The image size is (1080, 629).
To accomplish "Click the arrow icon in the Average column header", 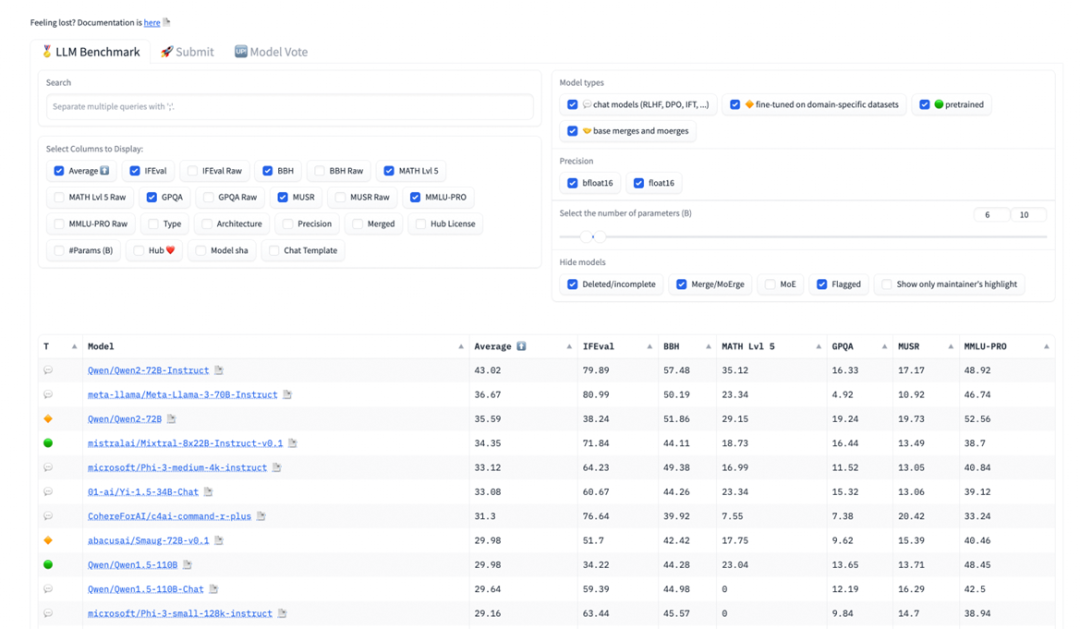I will coord(521,346).
